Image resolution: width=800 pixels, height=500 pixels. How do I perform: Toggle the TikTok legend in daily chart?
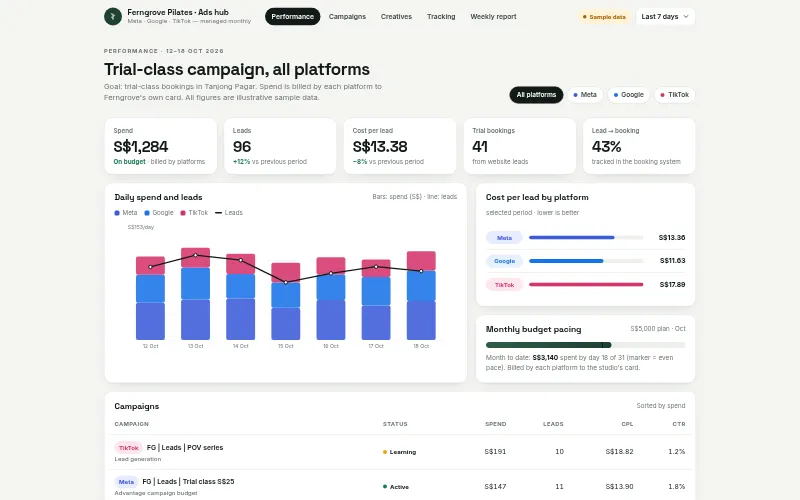[194, 213]
